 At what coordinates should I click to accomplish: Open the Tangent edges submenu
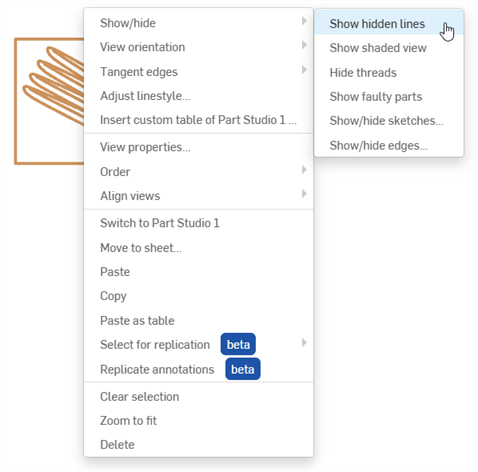198,72
